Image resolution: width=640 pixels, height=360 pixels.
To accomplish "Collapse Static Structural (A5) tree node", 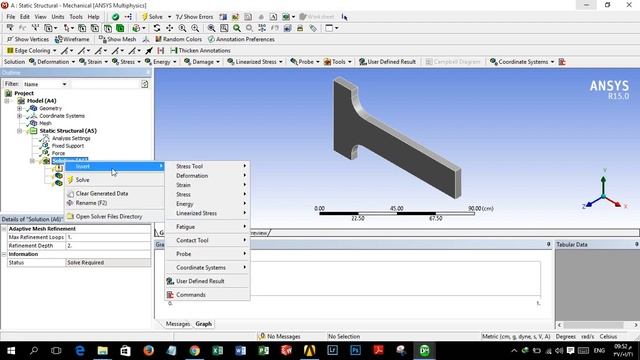I will [19, 131].
